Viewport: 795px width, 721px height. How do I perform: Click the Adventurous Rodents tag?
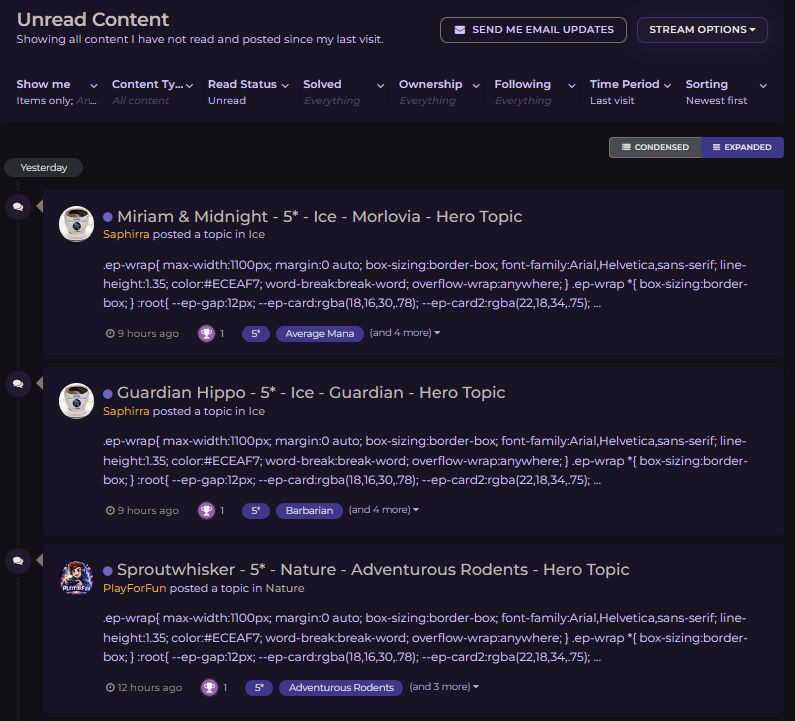pos(341,688)
